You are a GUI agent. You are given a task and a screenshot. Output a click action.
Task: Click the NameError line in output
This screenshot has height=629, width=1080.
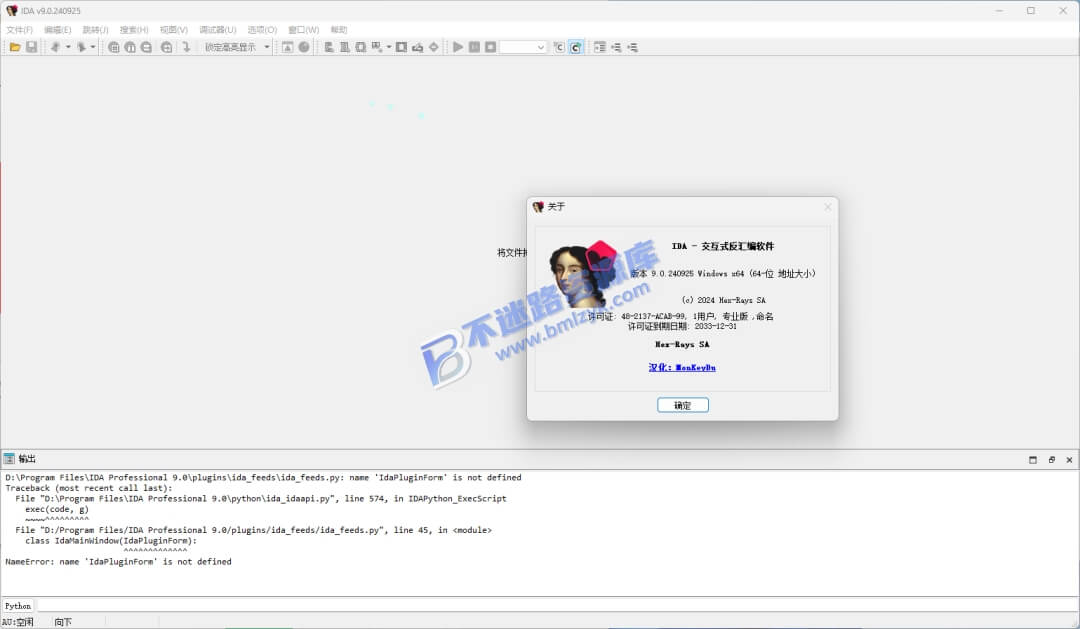tap(118, 562)
